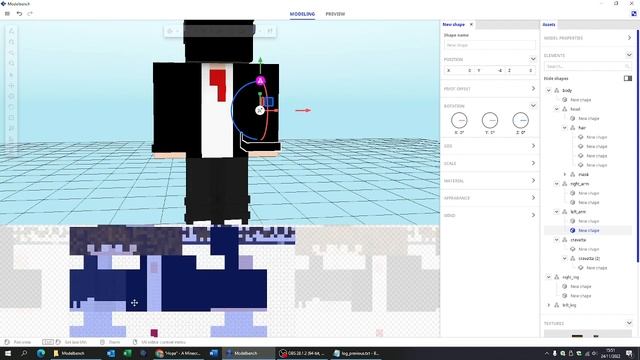Click the undo arrow icon
The height and width of the screenshot is (360, 640).
[x=19, y=13]
